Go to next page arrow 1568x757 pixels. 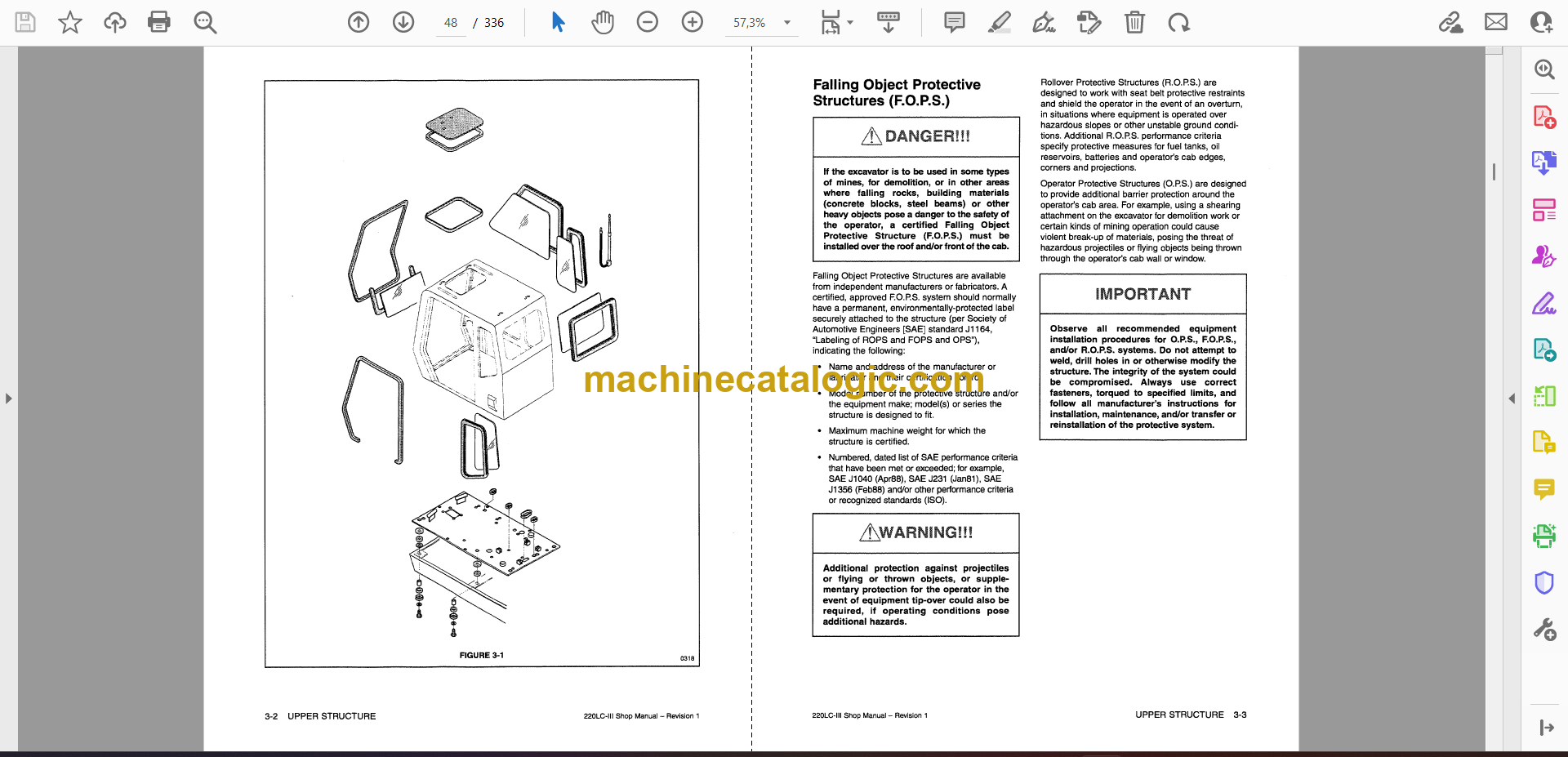403,22
